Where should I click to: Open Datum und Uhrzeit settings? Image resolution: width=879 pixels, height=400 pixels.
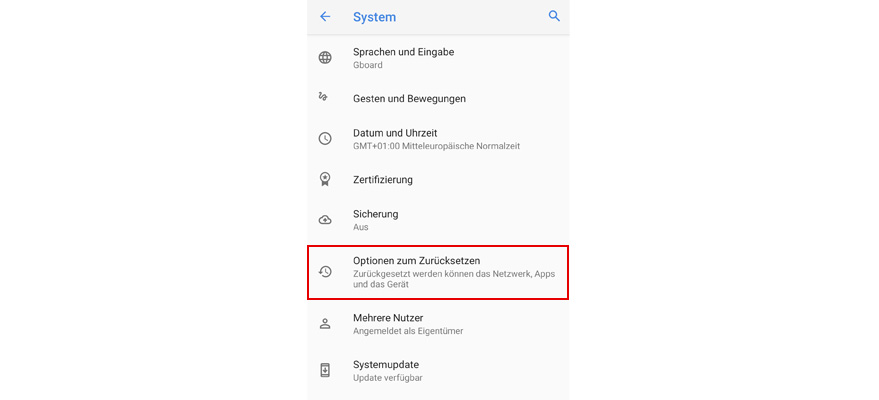click(395, 133)
